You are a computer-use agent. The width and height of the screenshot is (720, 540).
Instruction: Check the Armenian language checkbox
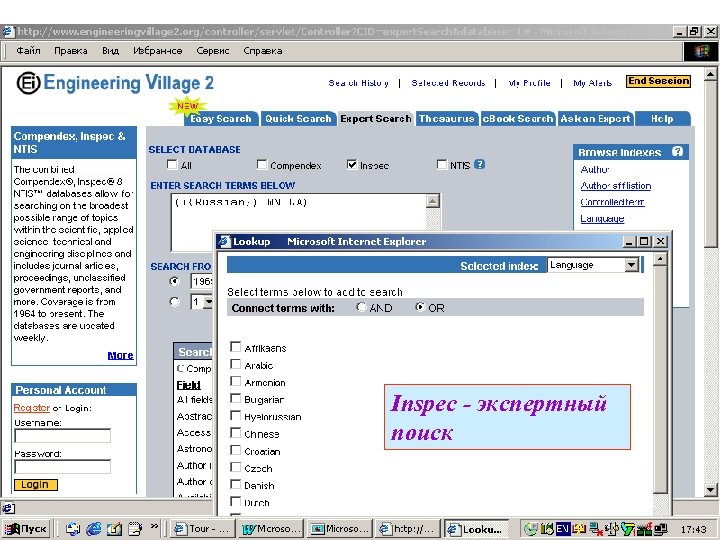click(236, 381)
